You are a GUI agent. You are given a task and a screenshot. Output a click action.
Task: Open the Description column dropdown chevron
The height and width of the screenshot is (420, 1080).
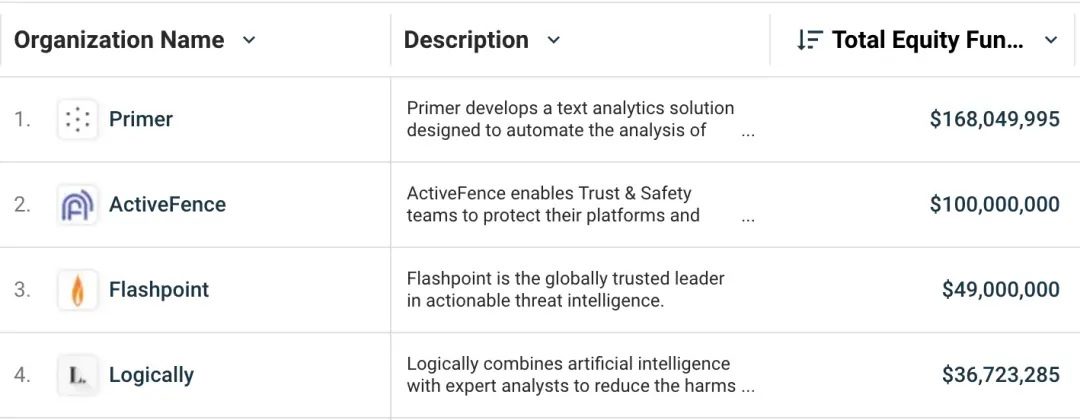point(553,40)
